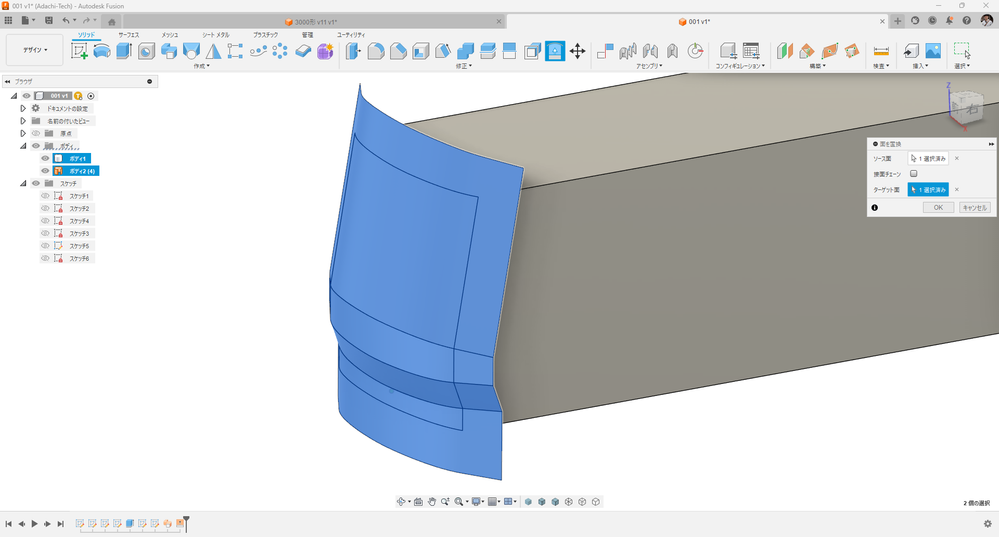Select the Pan hand tool

coord(431,502)
